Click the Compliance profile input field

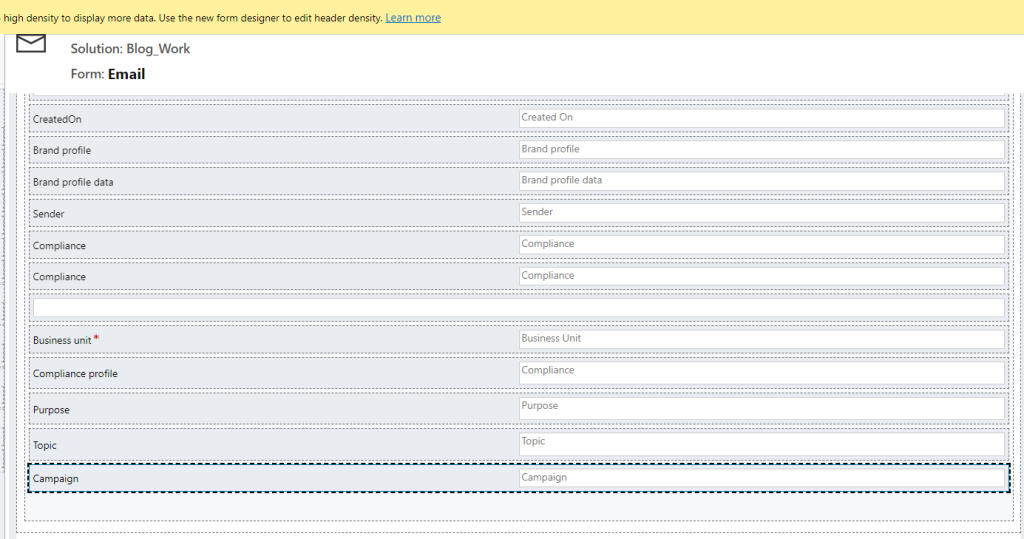[x=761, y=373]
